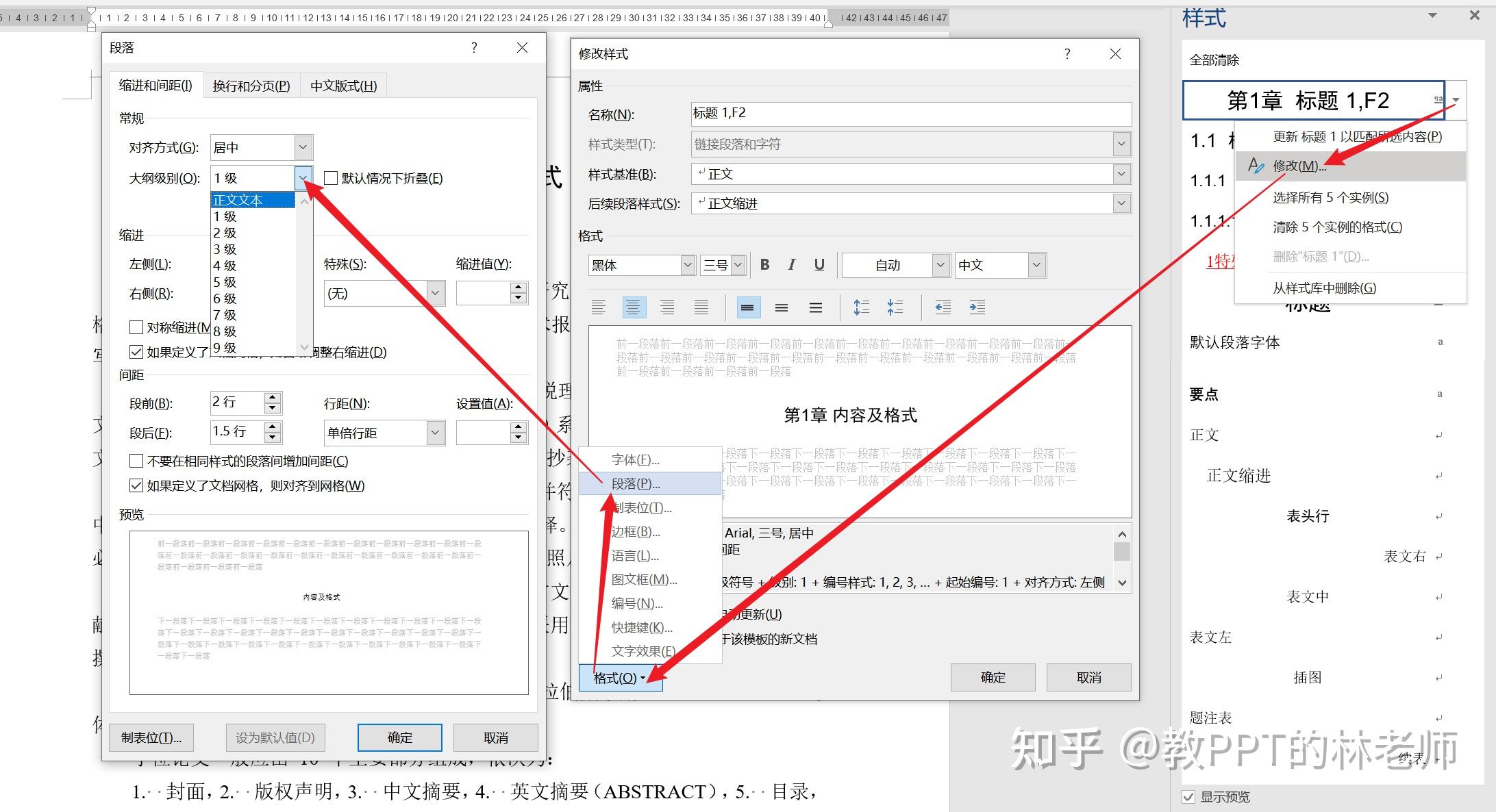Open the font name 黑体 dropdown
Image resolution: width=1496 pixels, height=812 pixels.
point(687,265)
